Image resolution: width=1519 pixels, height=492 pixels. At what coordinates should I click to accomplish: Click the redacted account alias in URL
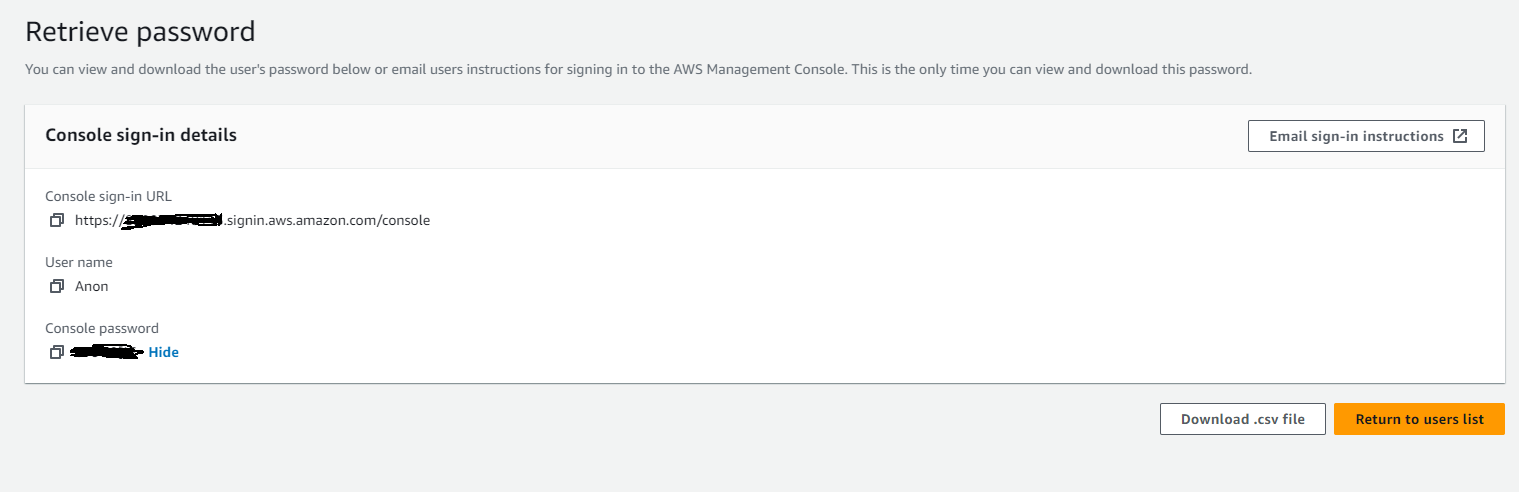click(170, 220)
